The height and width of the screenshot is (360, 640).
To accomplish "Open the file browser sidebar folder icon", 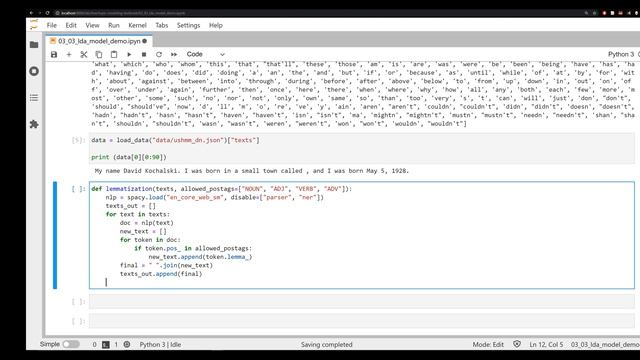I will click(34, 44).
